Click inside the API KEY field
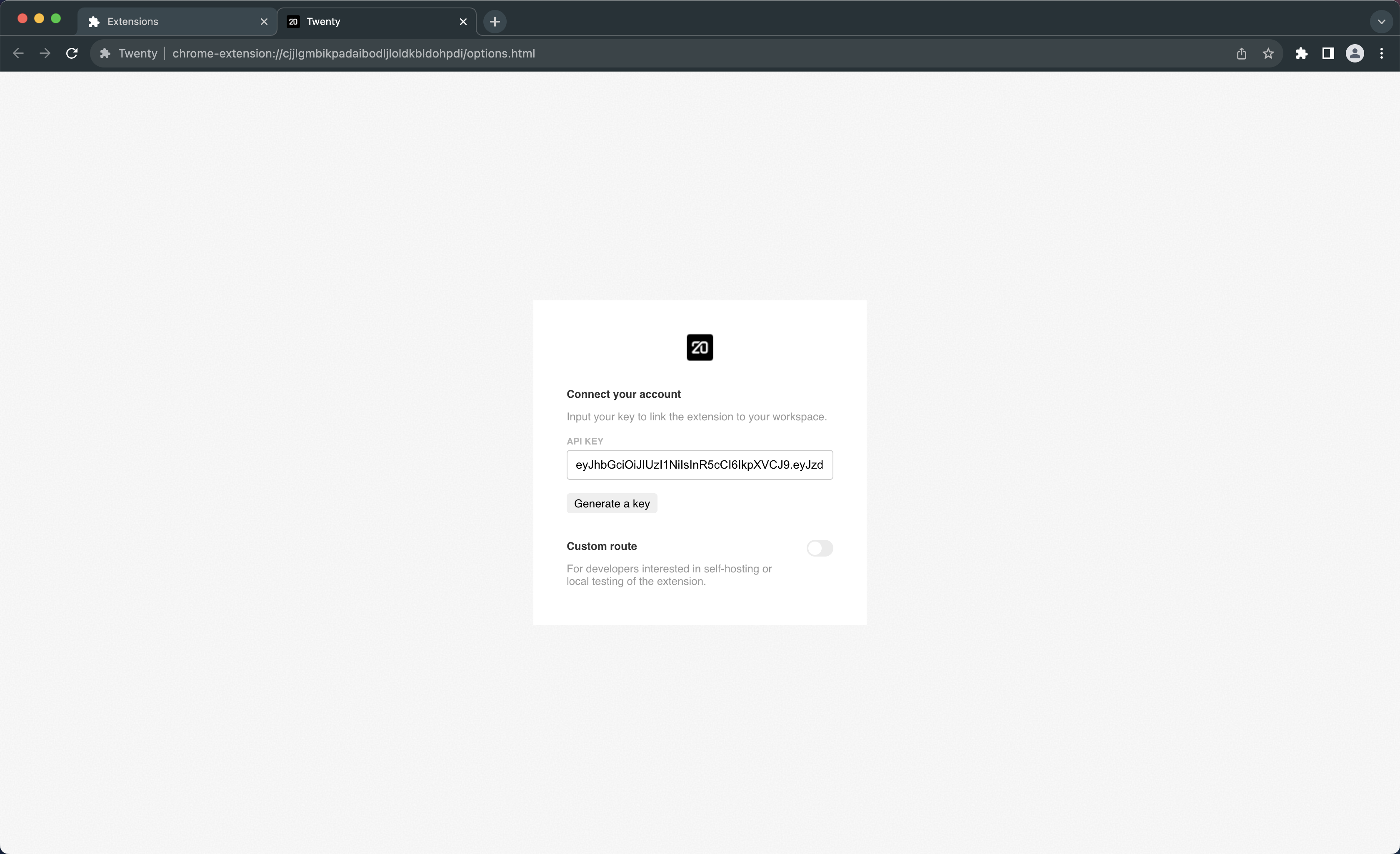1400x854 pixels. [x=699, y=465]
